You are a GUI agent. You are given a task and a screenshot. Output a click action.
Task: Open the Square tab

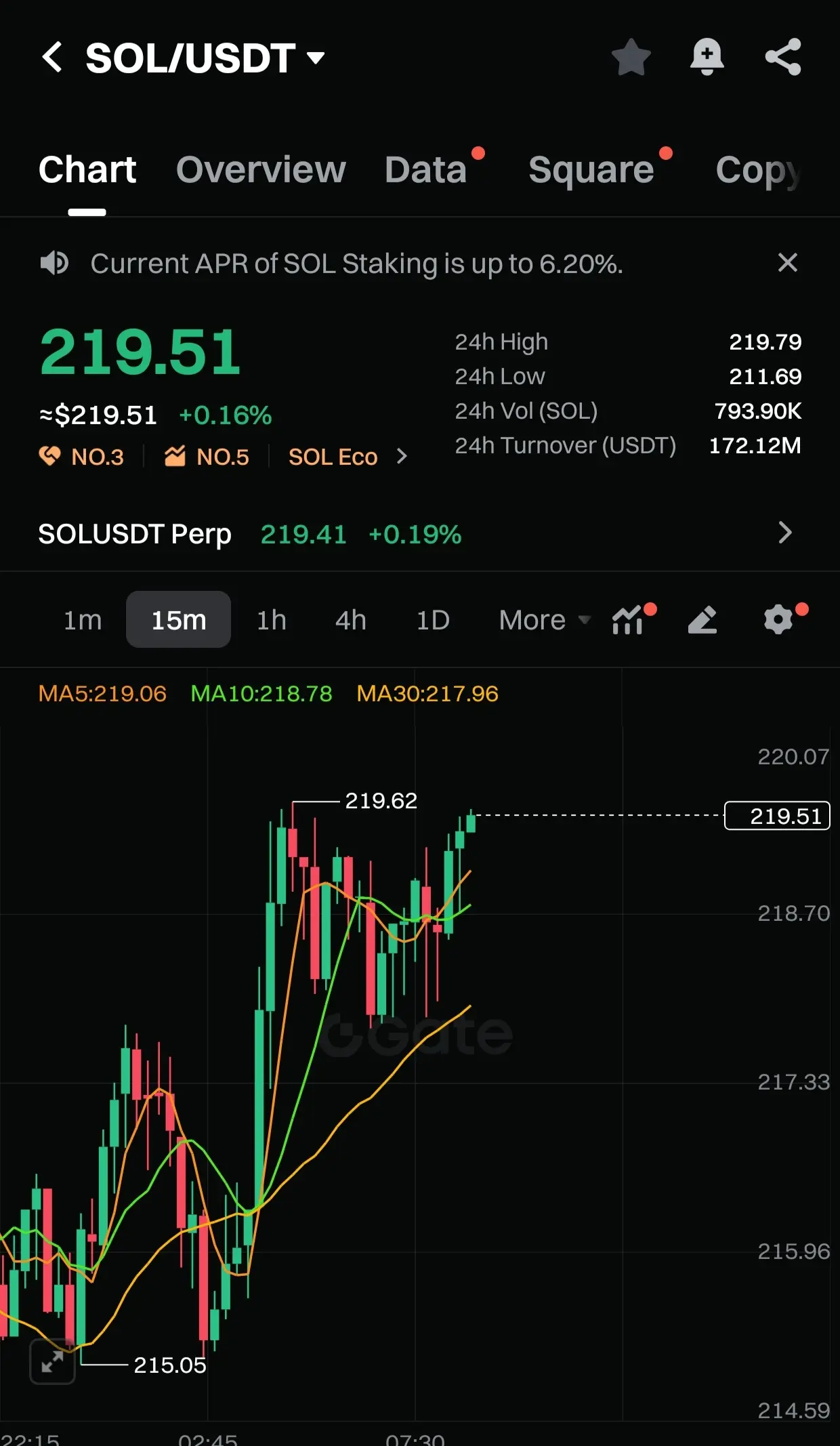(x=591, y=169)
